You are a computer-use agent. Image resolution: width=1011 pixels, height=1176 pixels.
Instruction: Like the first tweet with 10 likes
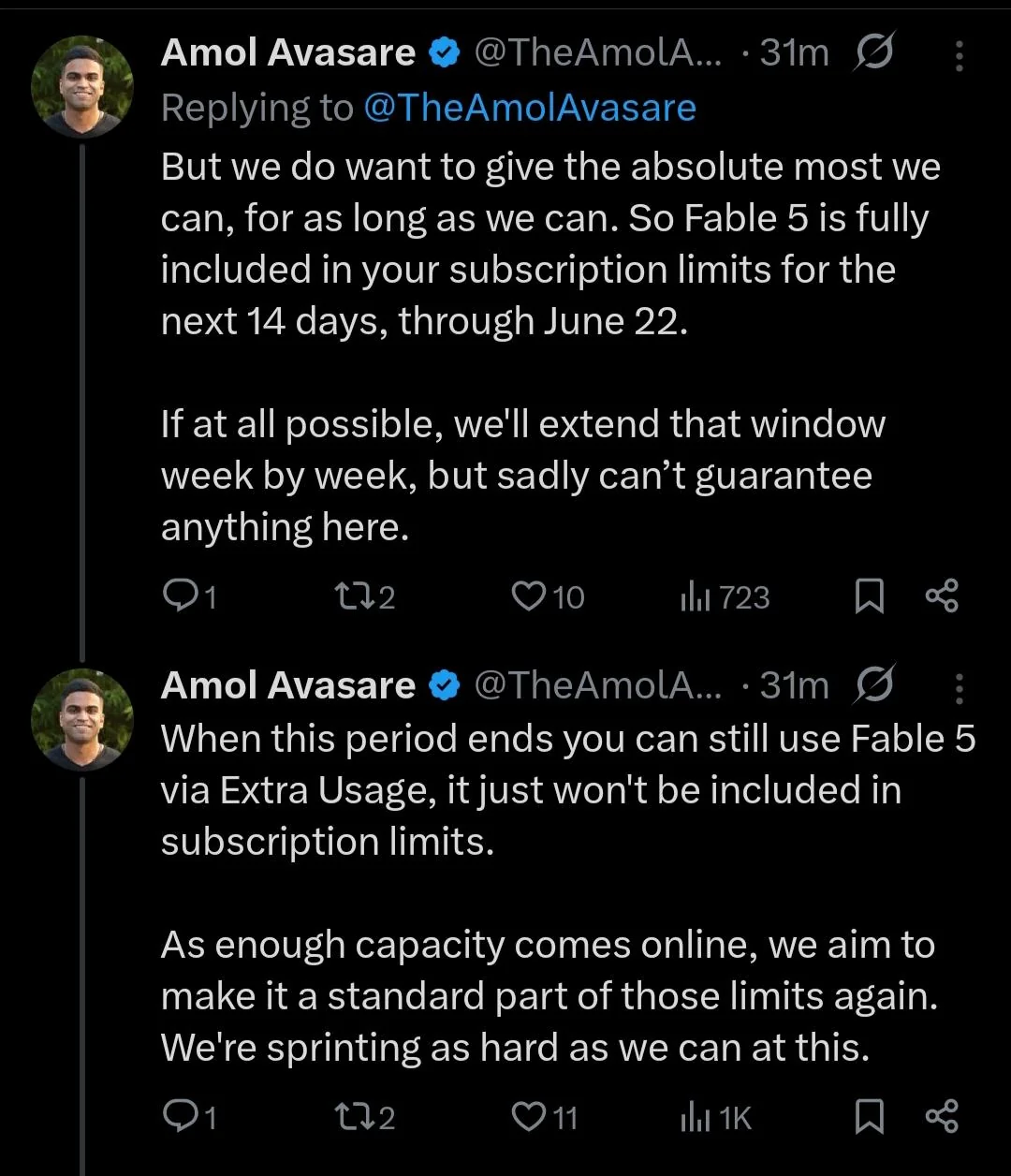[x=548, y=596]
